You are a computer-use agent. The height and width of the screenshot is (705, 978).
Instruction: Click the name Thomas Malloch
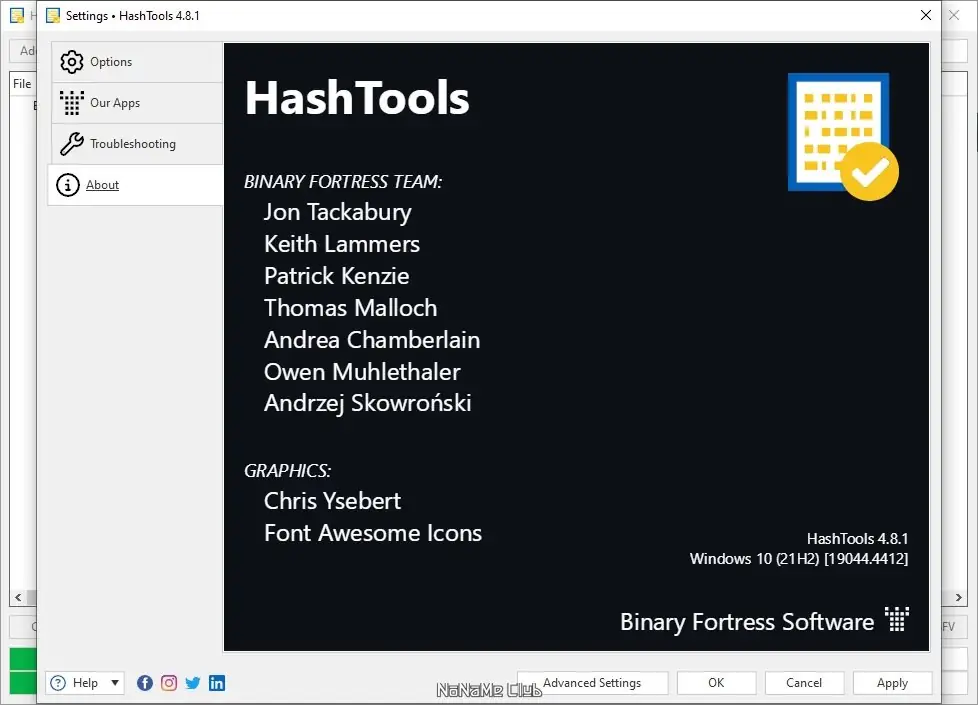pos(351,308)
